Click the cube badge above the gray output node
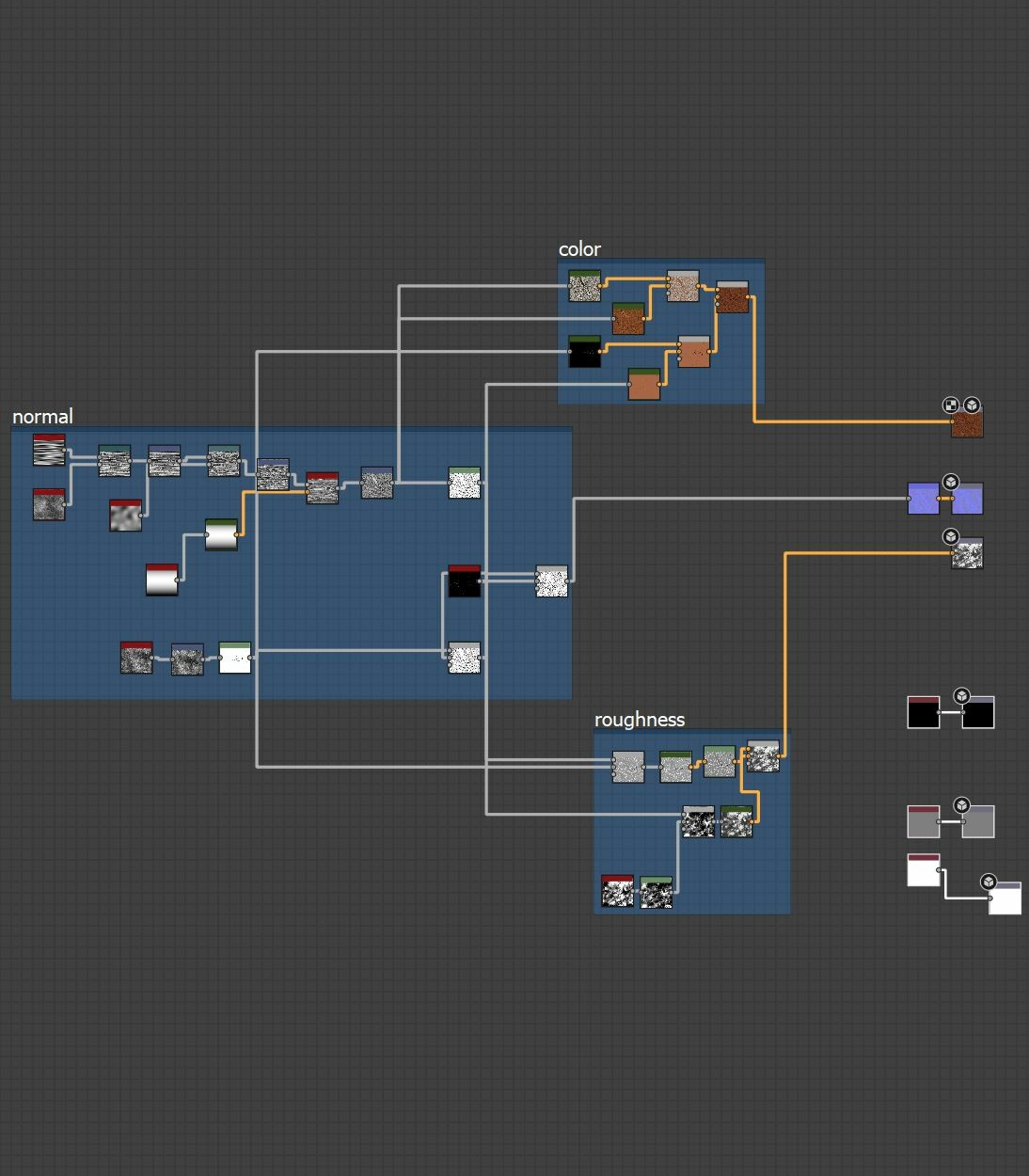Screen dimensions: 1029x1176 (961, 805)
